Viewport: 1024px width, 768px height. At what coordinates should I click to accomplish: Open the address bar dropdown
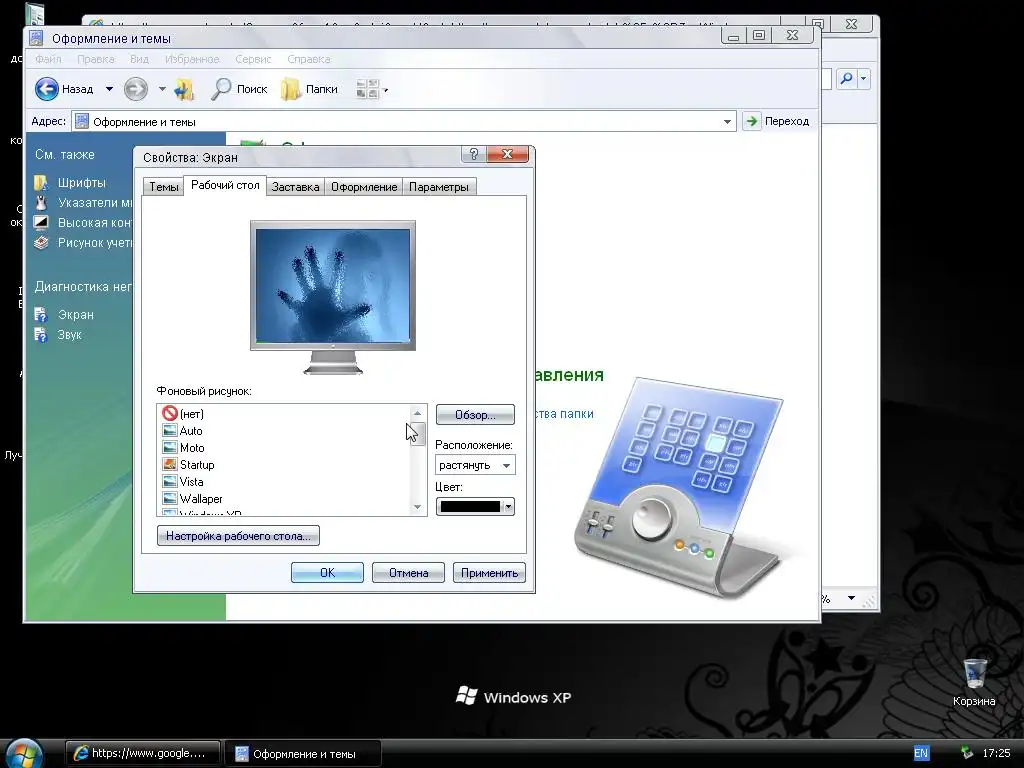click(x=727, y=121)
